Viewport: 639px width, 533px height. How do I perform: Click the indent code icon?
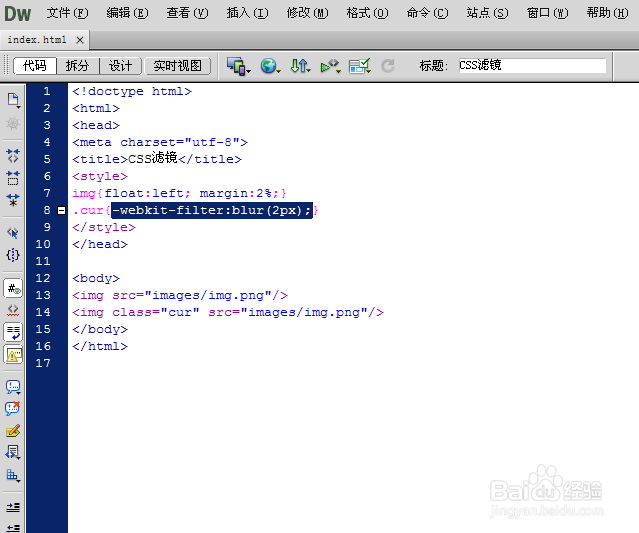coord(13,507)
